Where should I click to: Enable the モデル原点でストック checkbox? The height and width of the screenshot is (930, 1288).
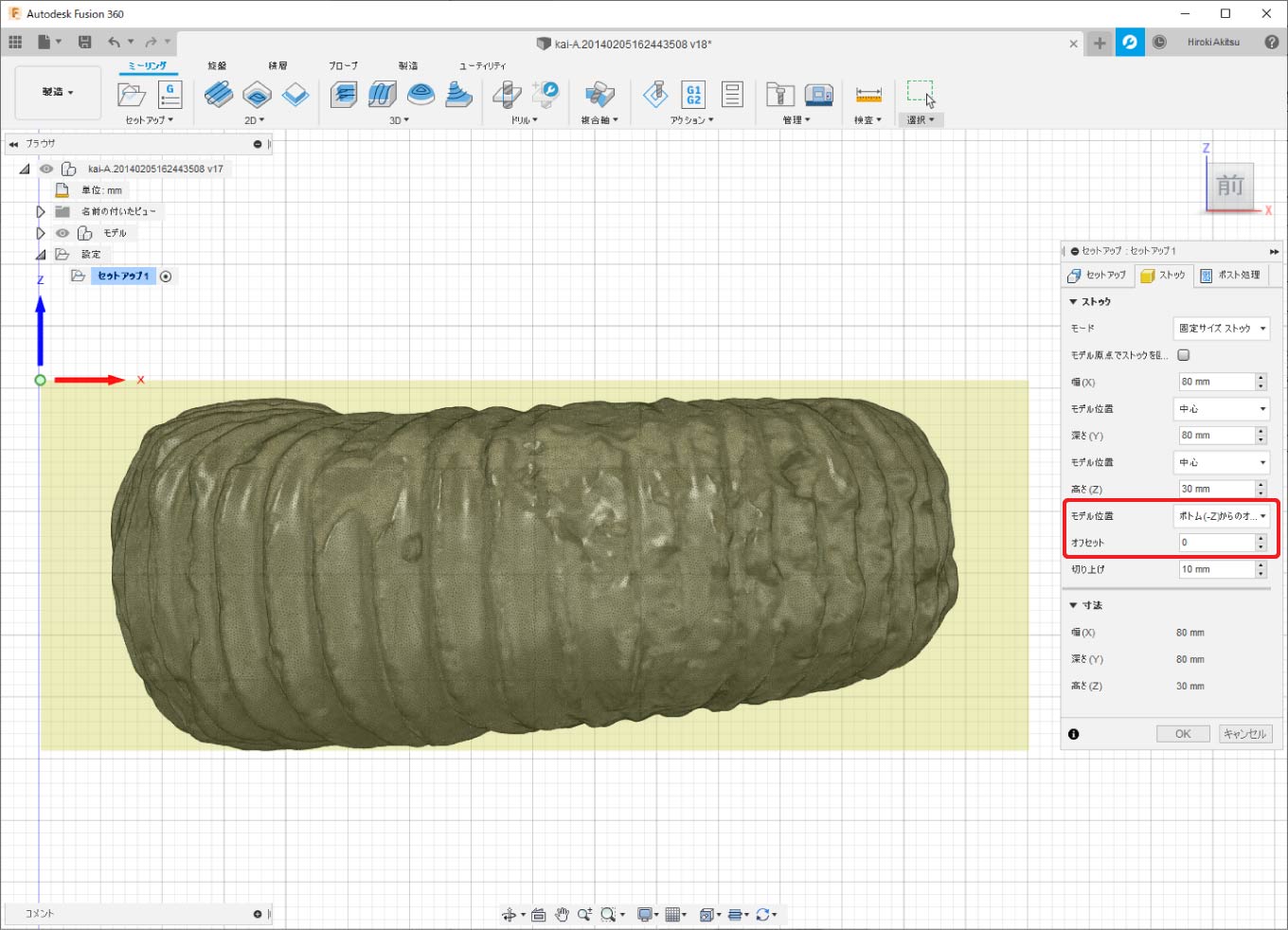tap(1183, 355)
